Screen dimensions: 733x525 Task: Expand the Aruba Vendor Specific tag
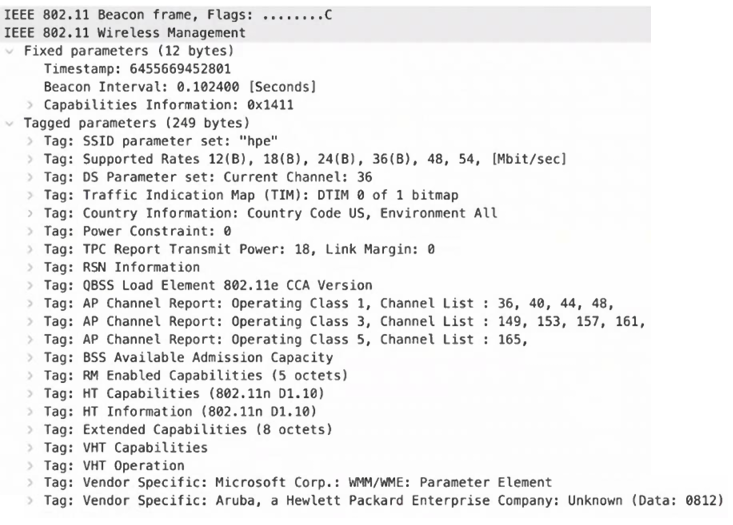(x=30, y=501)
